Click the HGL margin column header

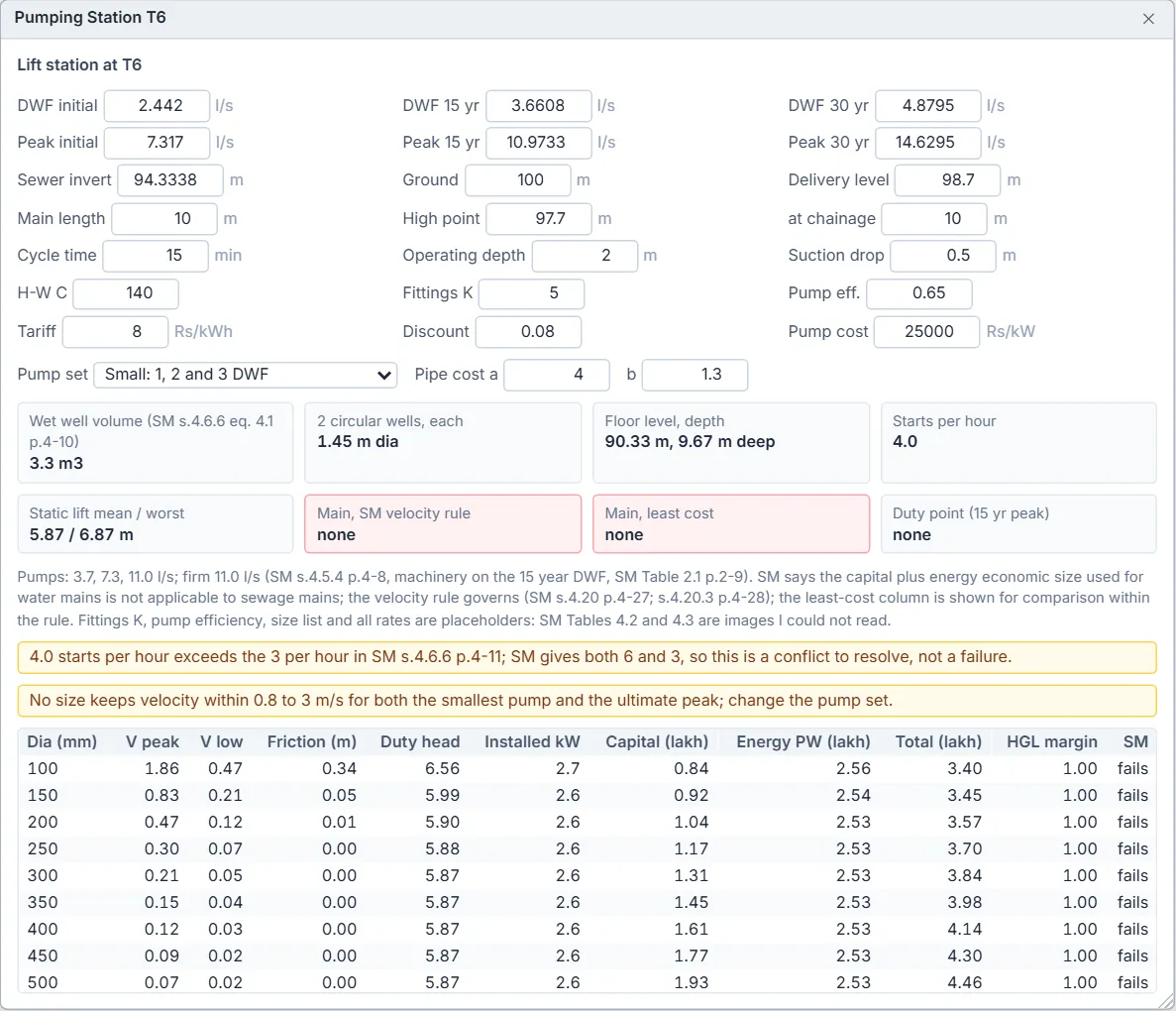(x=1051, y=742)
